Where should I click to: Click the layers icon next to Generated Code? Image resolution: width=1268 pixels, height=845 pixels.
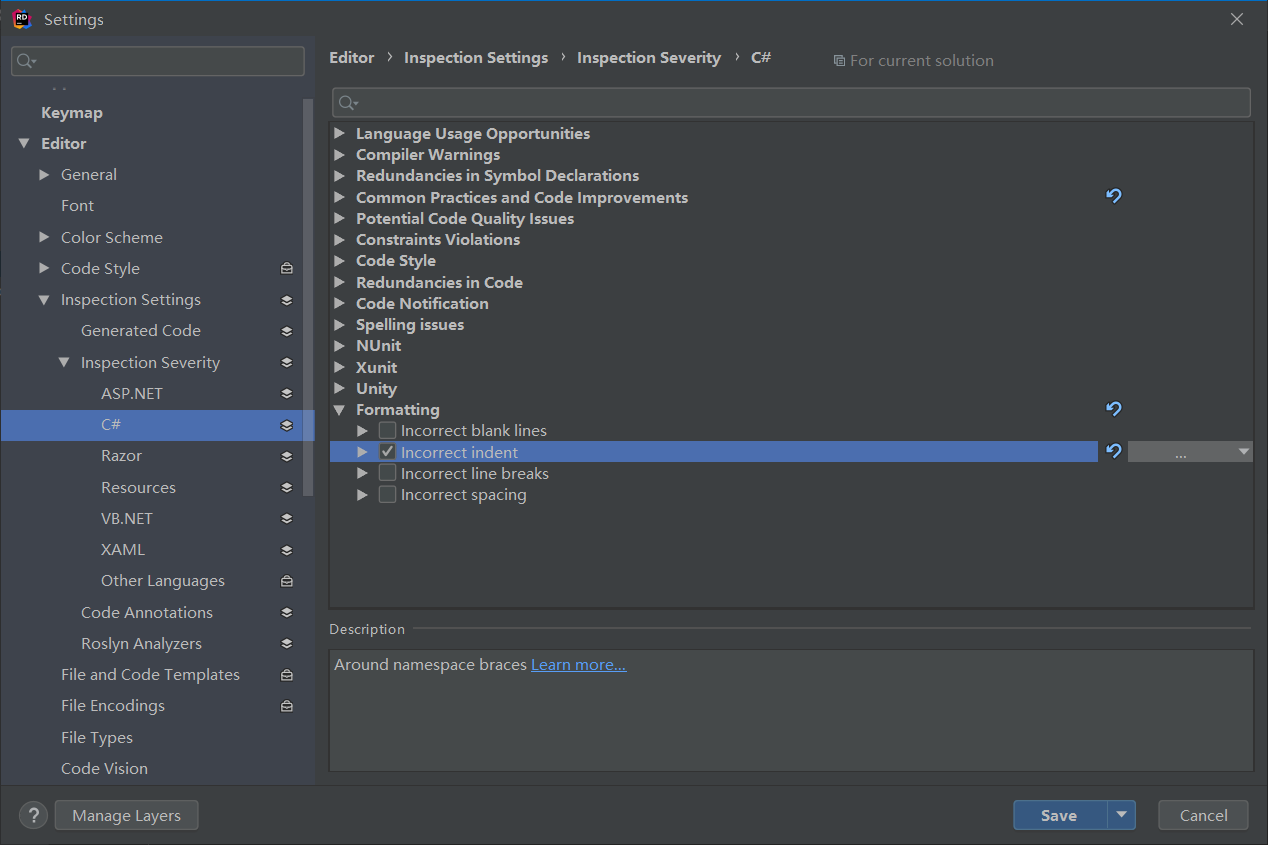point(287,331)
